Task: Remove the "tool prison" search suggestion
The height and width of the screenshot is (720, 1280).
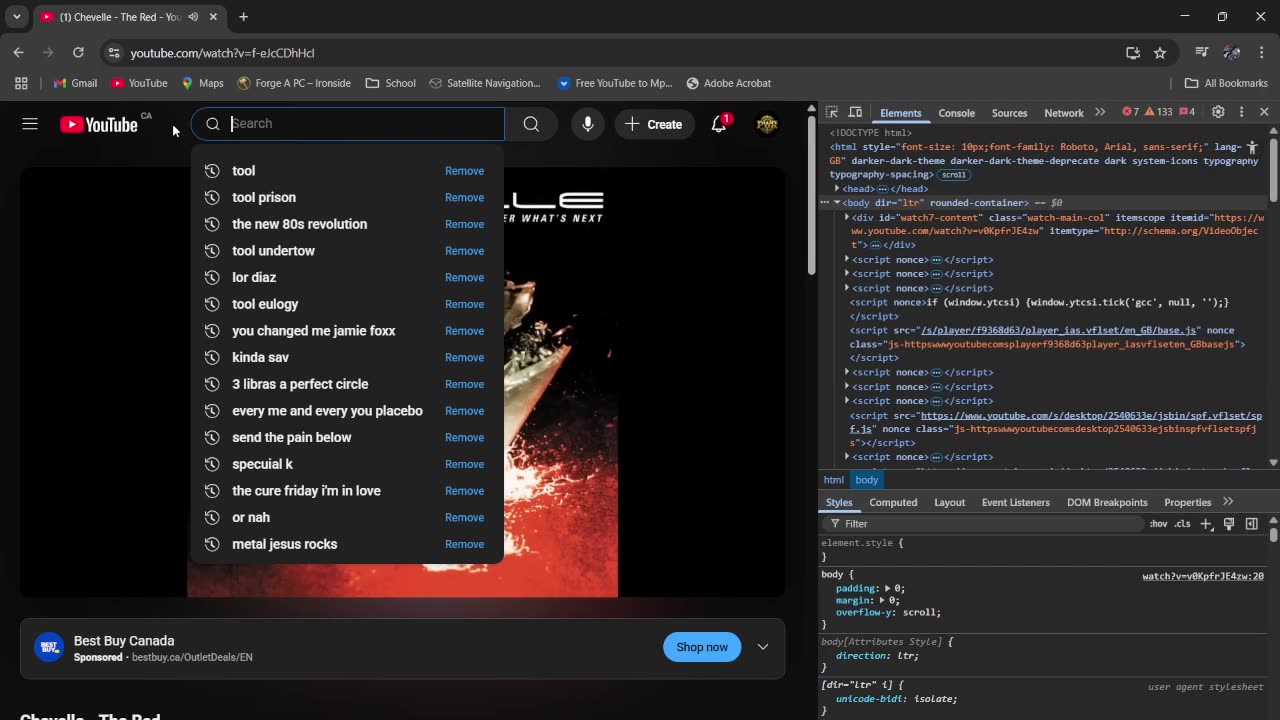Action: pos(464,198)
